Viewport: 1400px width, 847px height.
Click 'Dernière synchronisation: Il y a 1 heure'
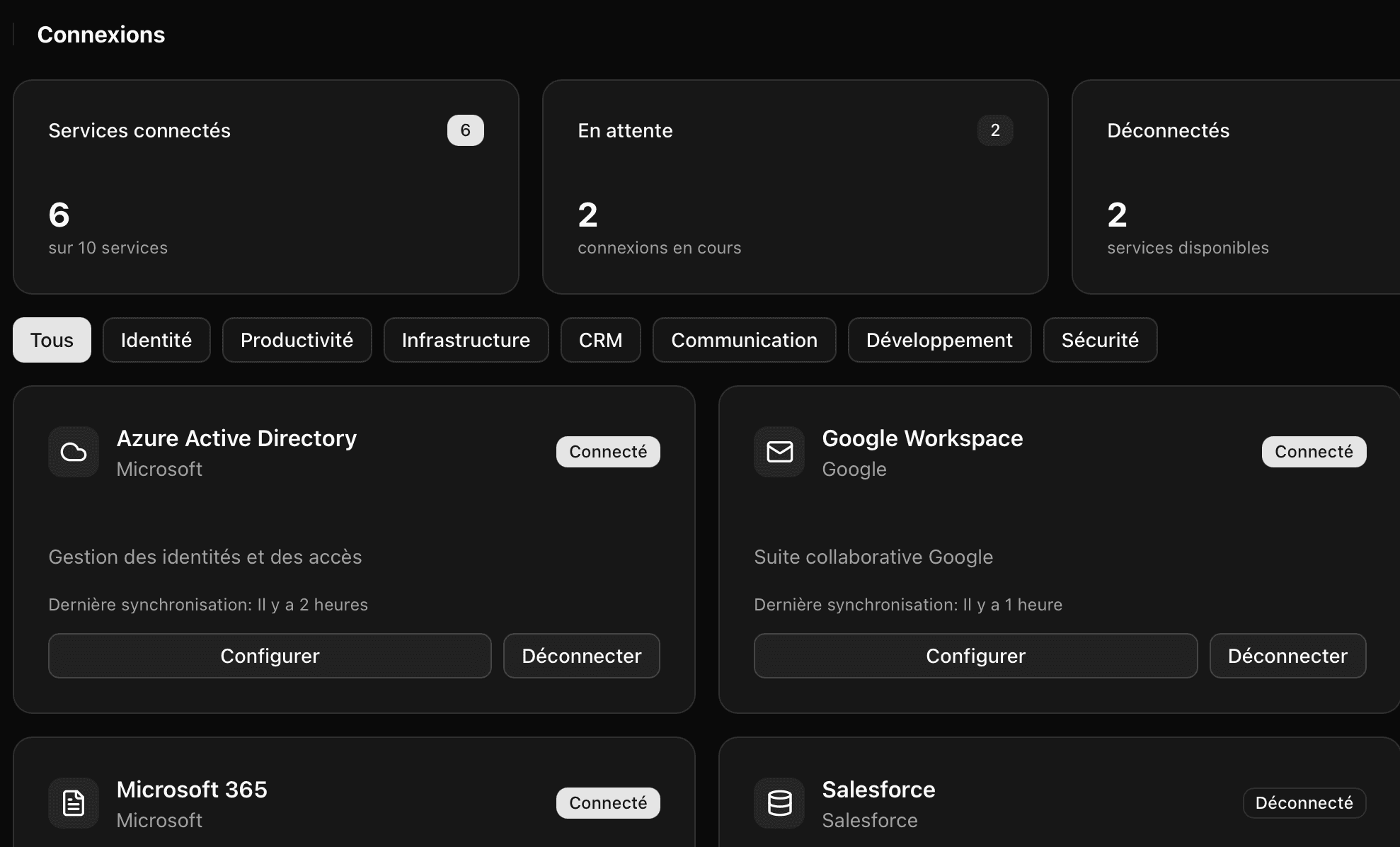pyautogui.click(x=908, y=605)
